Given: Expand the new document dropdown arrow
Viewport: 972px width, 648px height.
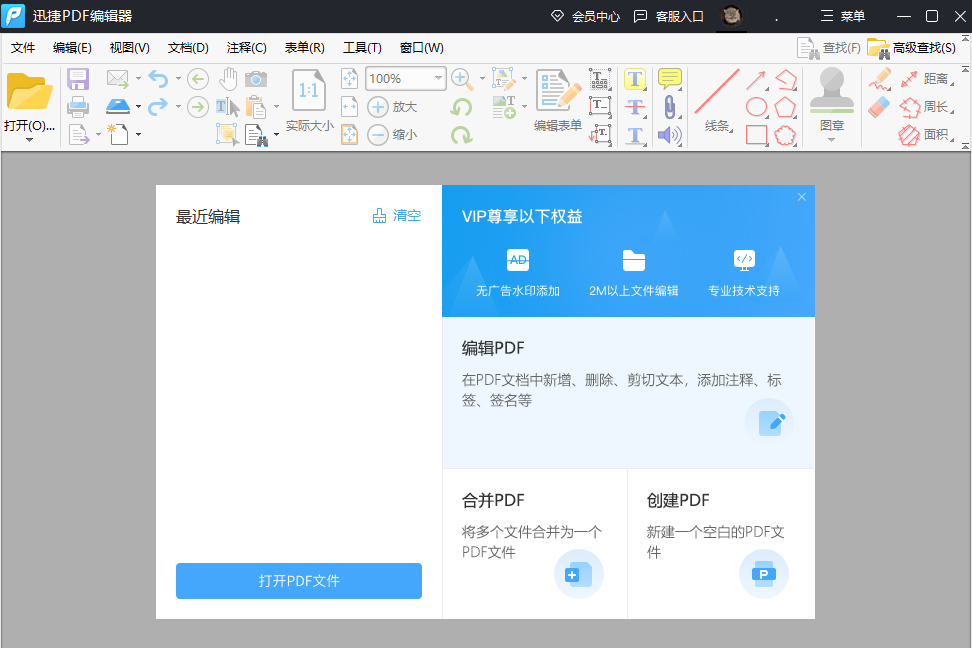Looking at the screenshot, I should (x=138, y=135).
